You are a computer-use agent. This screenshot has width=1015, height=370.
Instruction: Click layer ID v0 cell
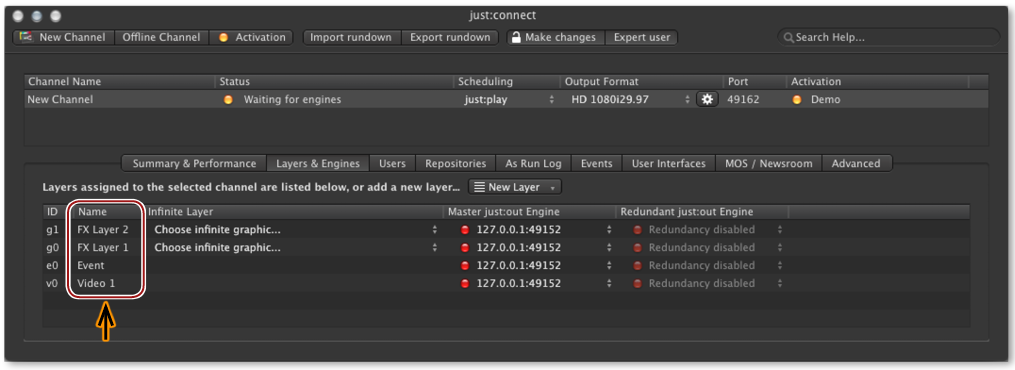pyautogui.click(x=52, y=283)
